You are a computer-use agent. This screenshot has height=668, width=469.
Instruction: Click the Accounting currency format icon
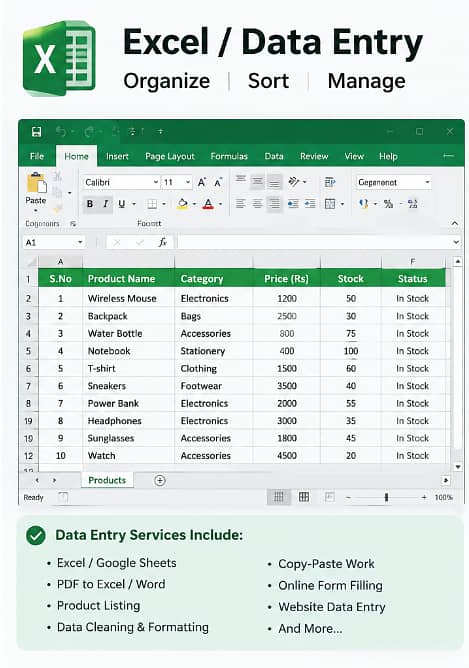(363, 204)
